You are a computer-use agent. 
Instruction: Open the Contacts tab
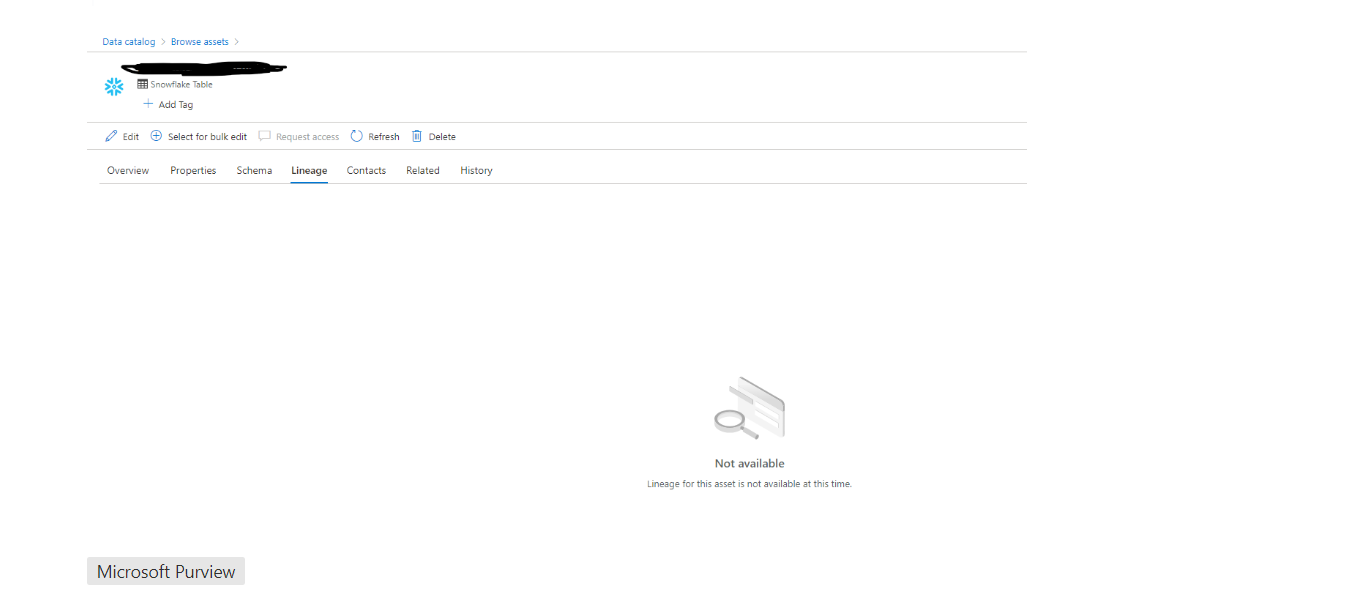tap(366, 171)
